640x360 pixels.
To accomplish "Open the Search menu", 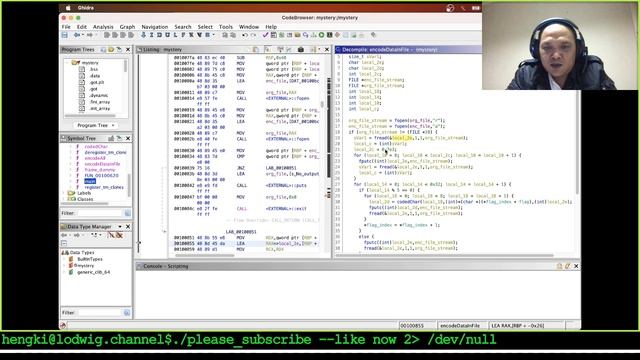I will (x=183, y=27).
